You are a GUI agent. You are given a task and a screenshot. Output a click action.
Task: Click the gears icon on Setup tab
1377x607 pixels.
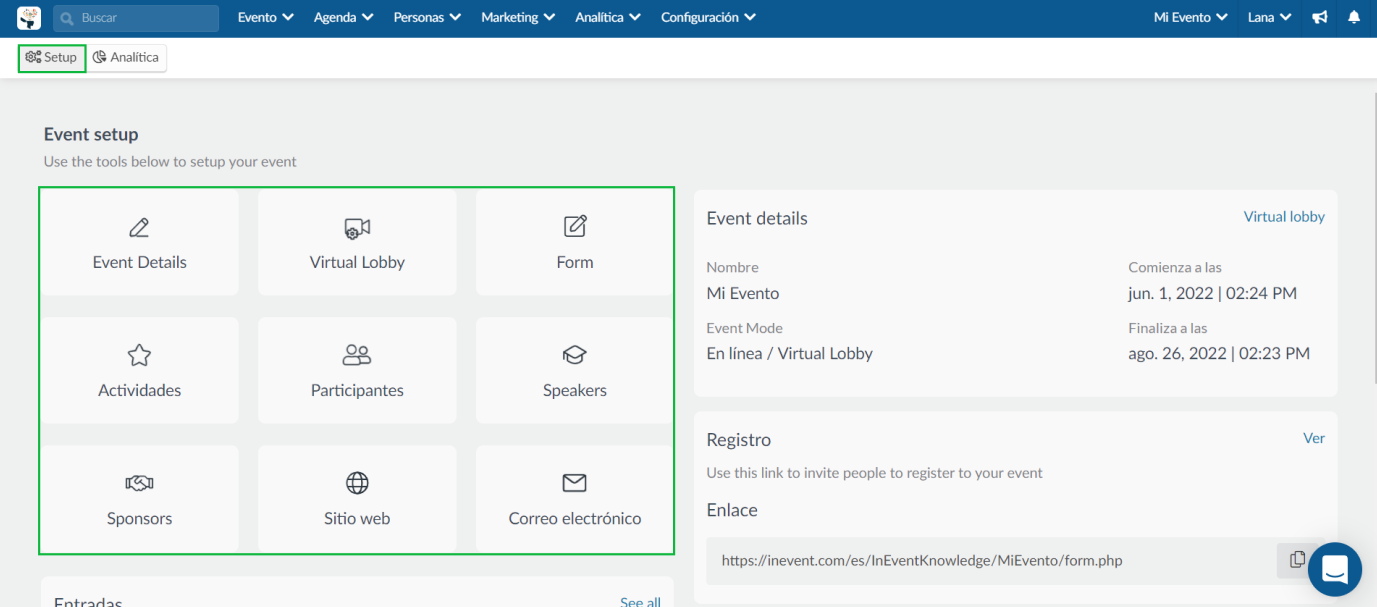pos(33,58)
